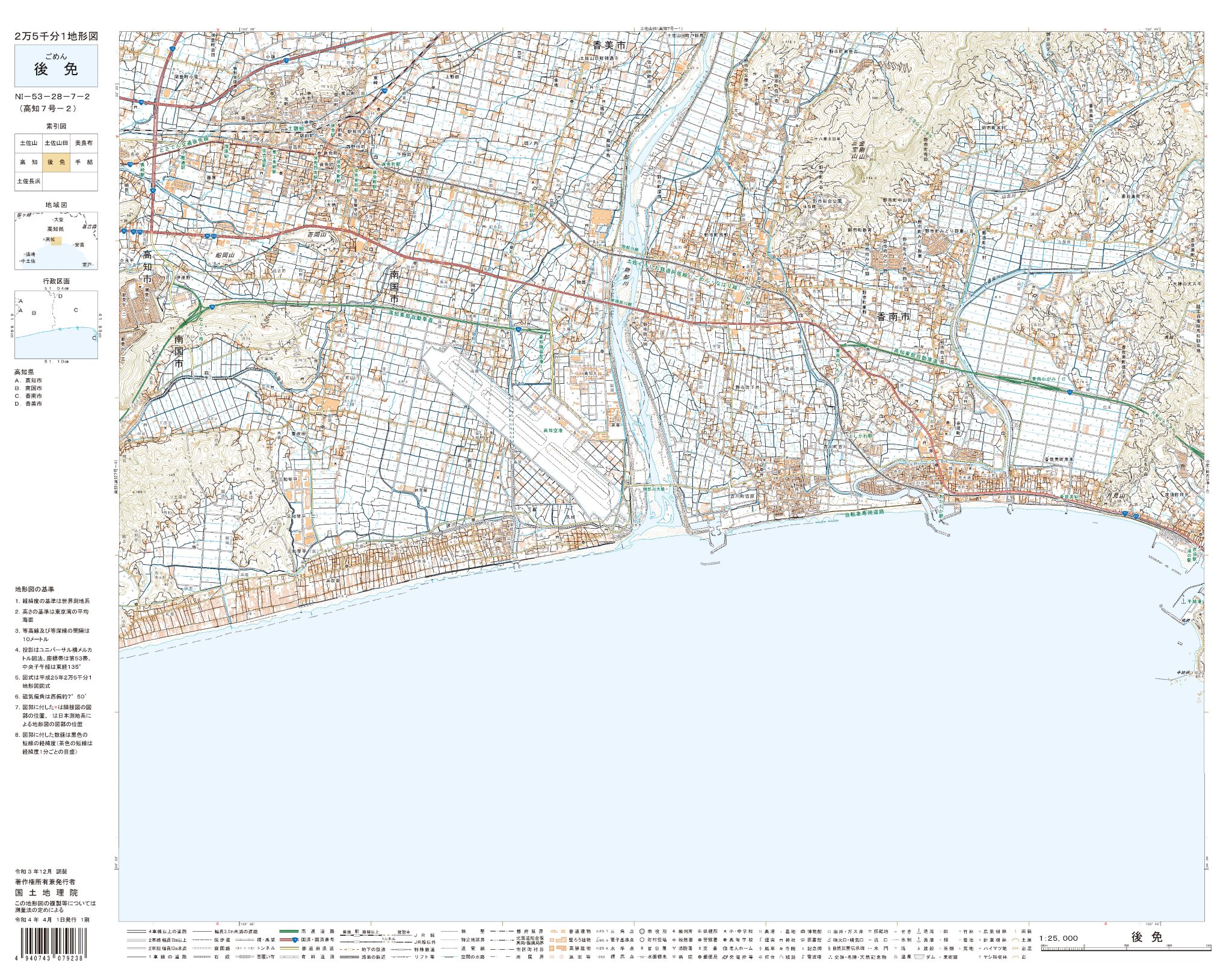Click the 行政区画 administrative division thumbnail
The image size is (1232, 975).
pyautogui.click(x=56, y=324)
